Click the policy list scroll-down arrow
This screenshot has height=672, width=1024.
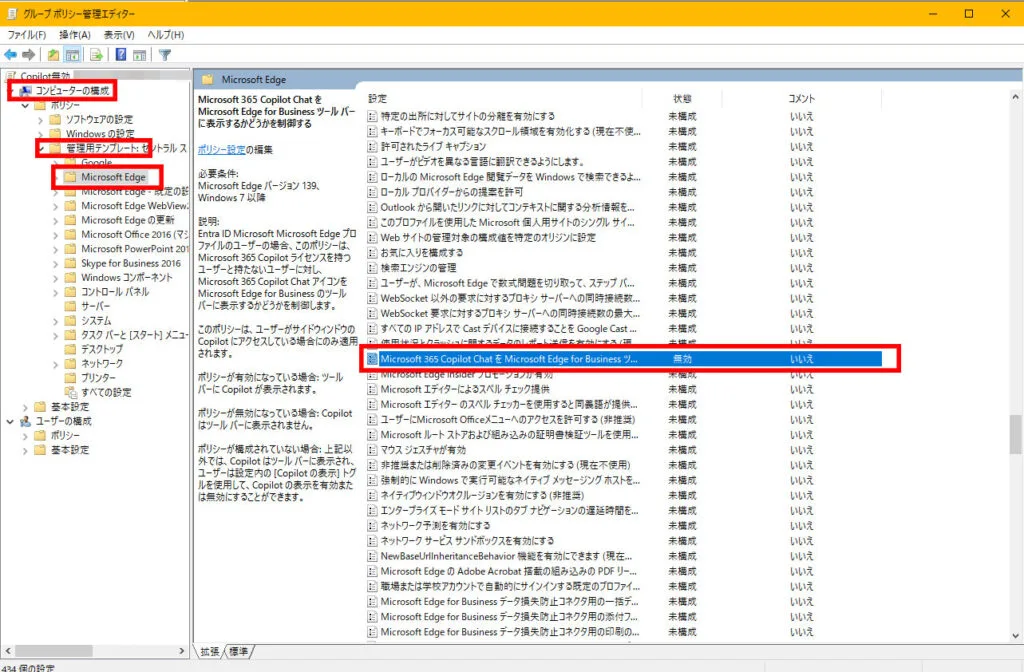pyautogui.click(x=1016, y=635)
